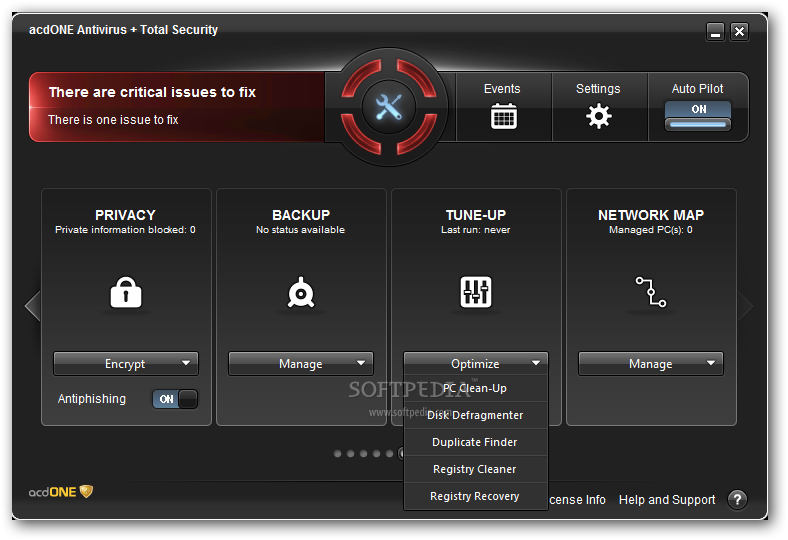Choose Duplicate Finder menu entry
The image size is (788, 540).
(x=475, y=443)
